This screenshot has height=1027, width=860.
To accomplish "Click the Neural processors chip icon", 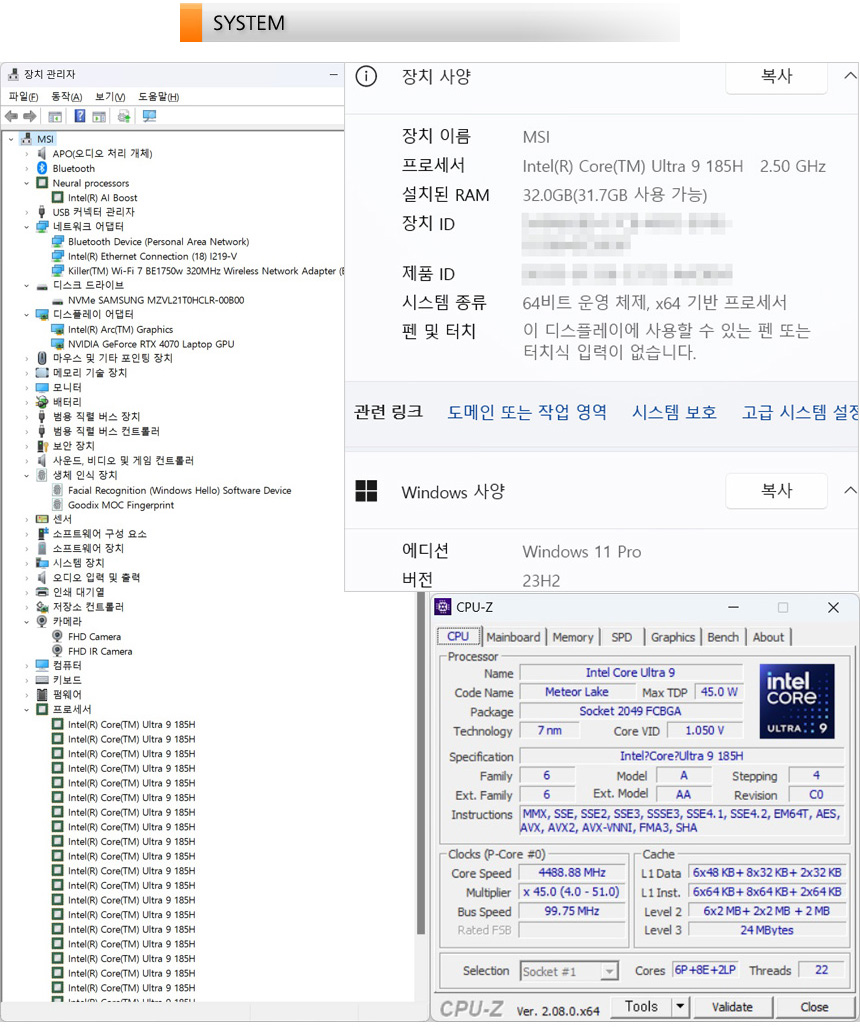I will coord(43,183).
